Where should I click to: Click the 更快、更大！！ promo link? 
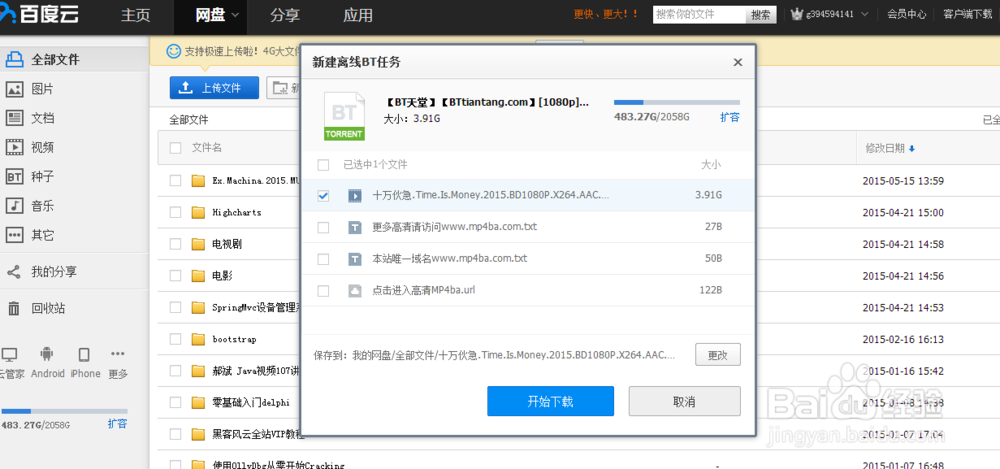pos(606,14)
